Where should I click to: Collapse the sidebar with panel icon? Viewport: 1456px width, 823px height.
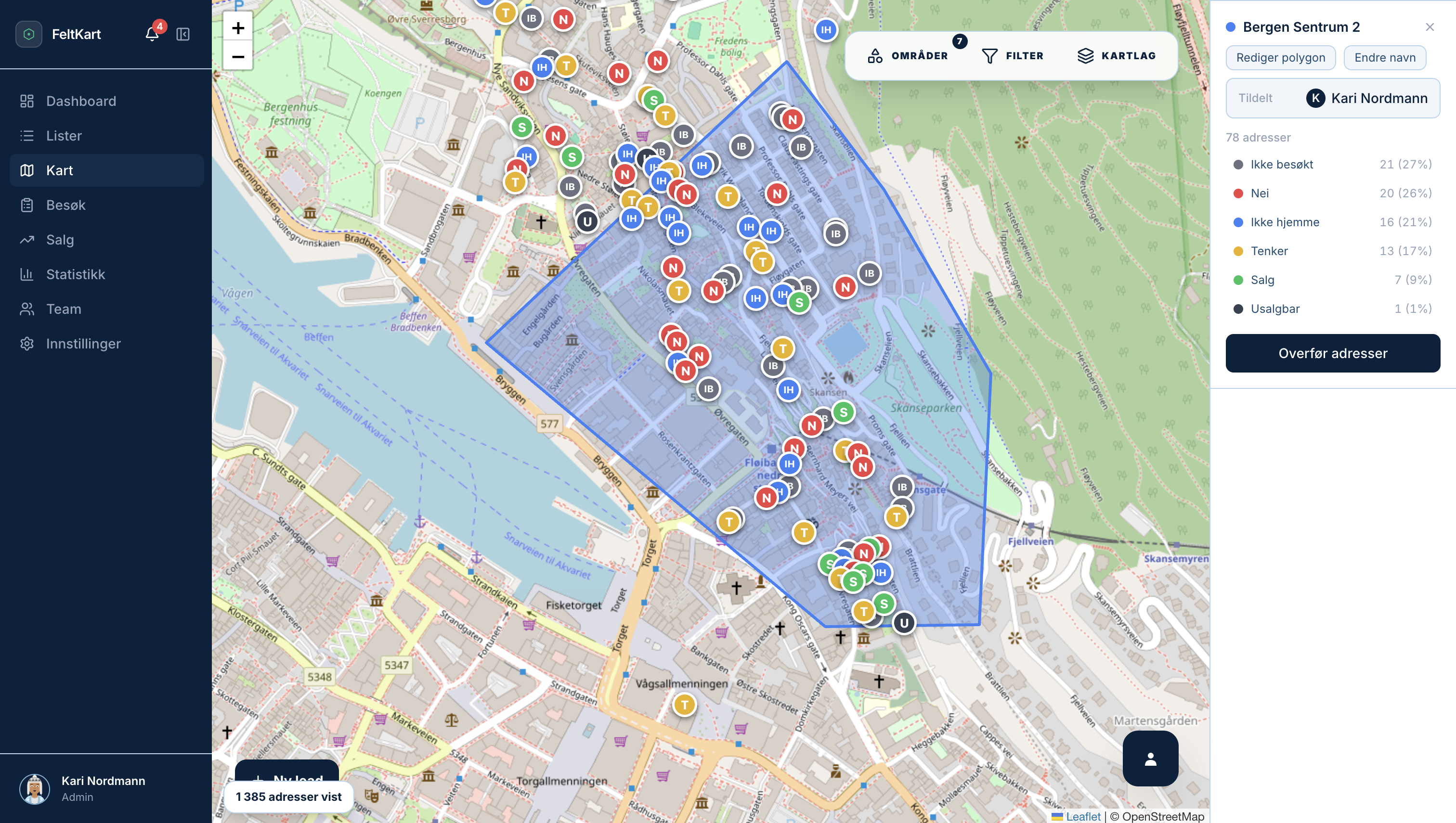click(182, 34)
